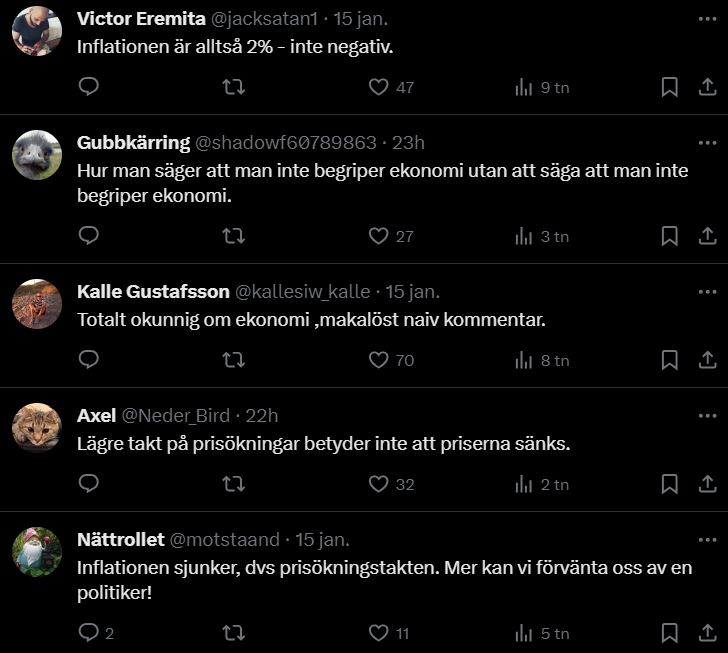Screen dimensions: 728x653
Task: Share Nättrollet's tweet
Action: [x=706, y=632]
